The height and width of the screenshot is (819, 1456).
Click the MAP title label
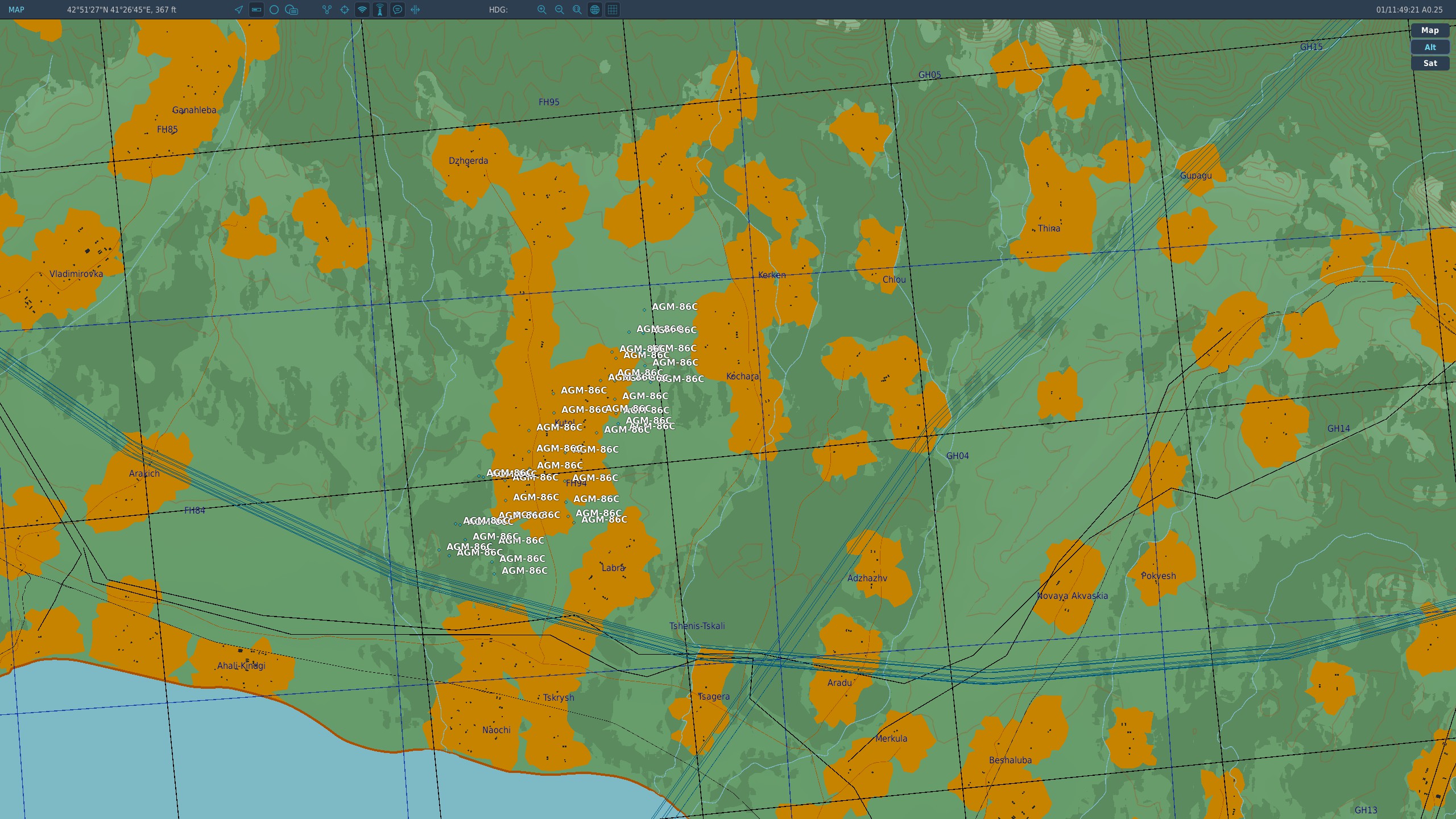(x=16, y=10)
